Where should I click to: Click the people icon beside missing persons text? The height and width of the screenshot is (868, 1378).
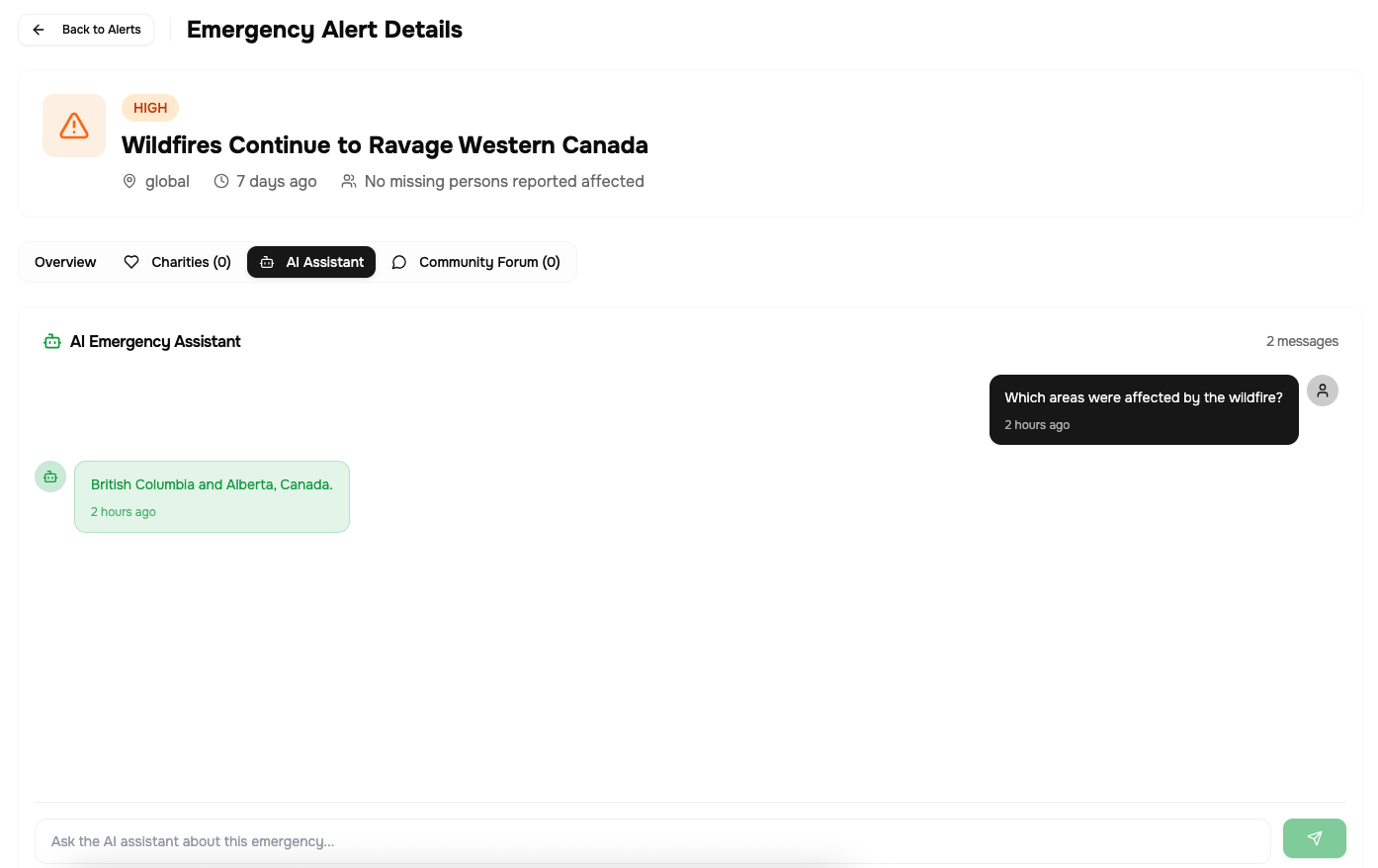[349, 181]
